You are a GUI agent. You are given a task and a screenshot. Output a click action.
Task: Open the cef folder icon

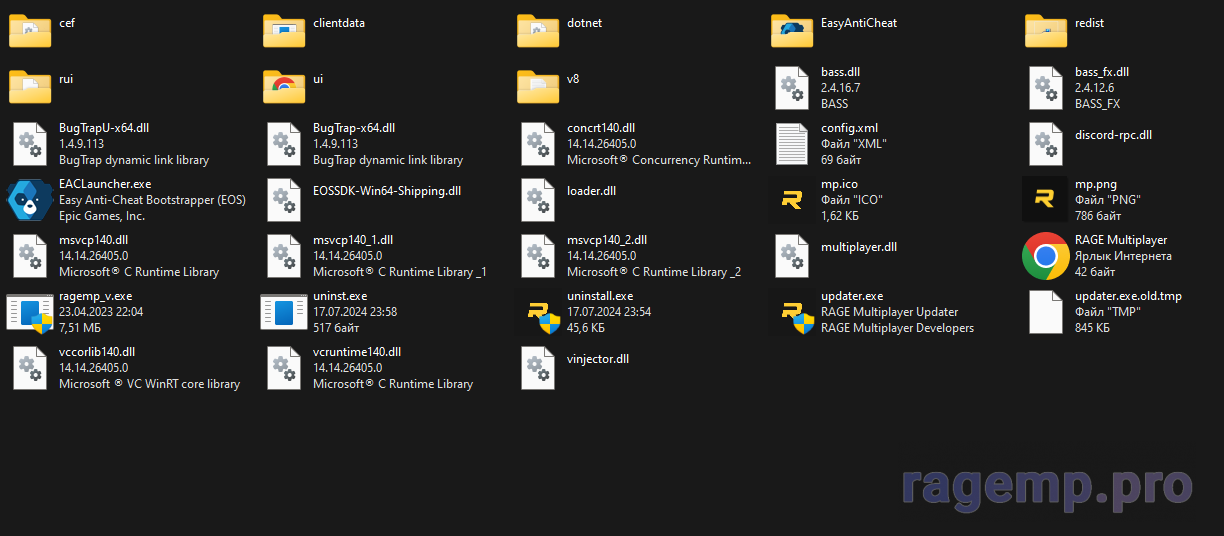tap(30, 31)
